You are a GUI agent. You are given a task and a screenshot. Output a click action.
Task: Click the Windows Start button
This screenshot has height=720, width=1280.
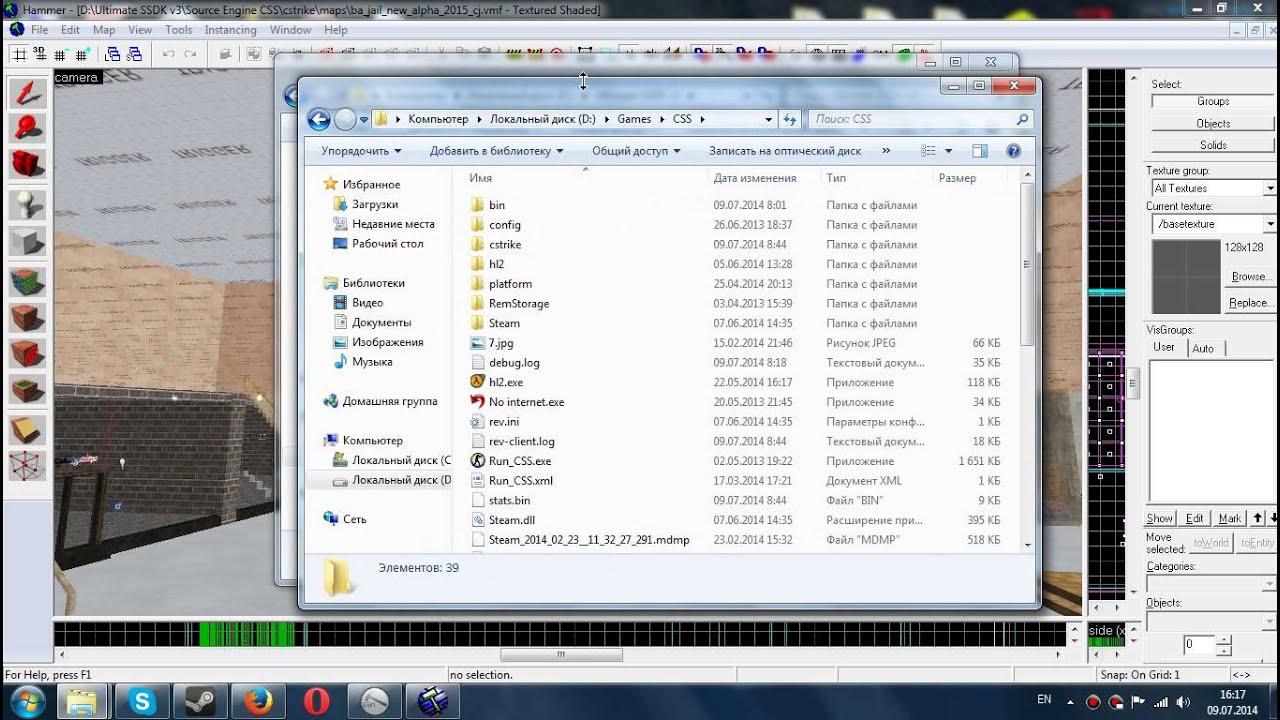point(27,700)
